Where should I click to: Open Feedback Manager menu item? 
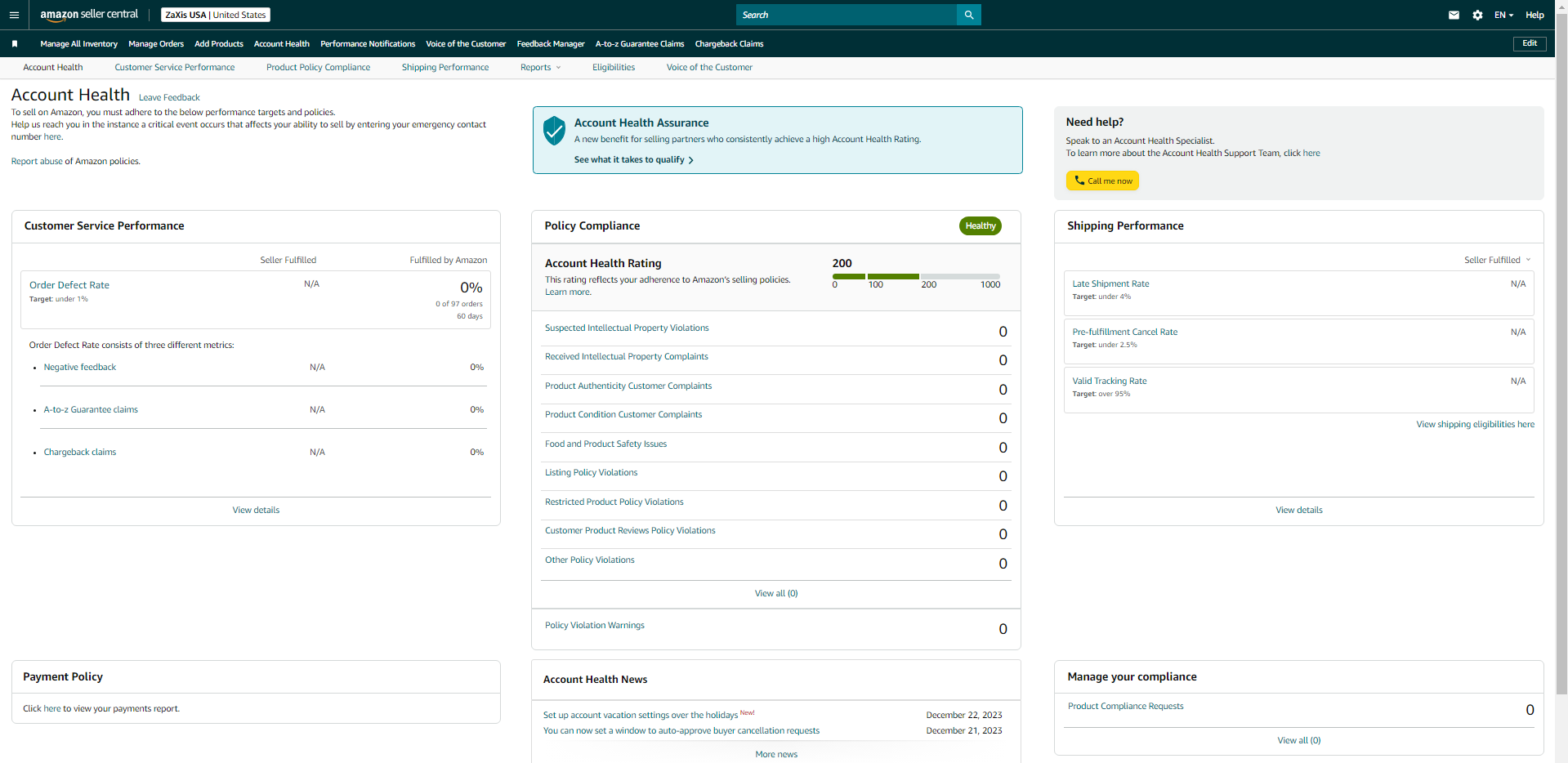[551, 44]
